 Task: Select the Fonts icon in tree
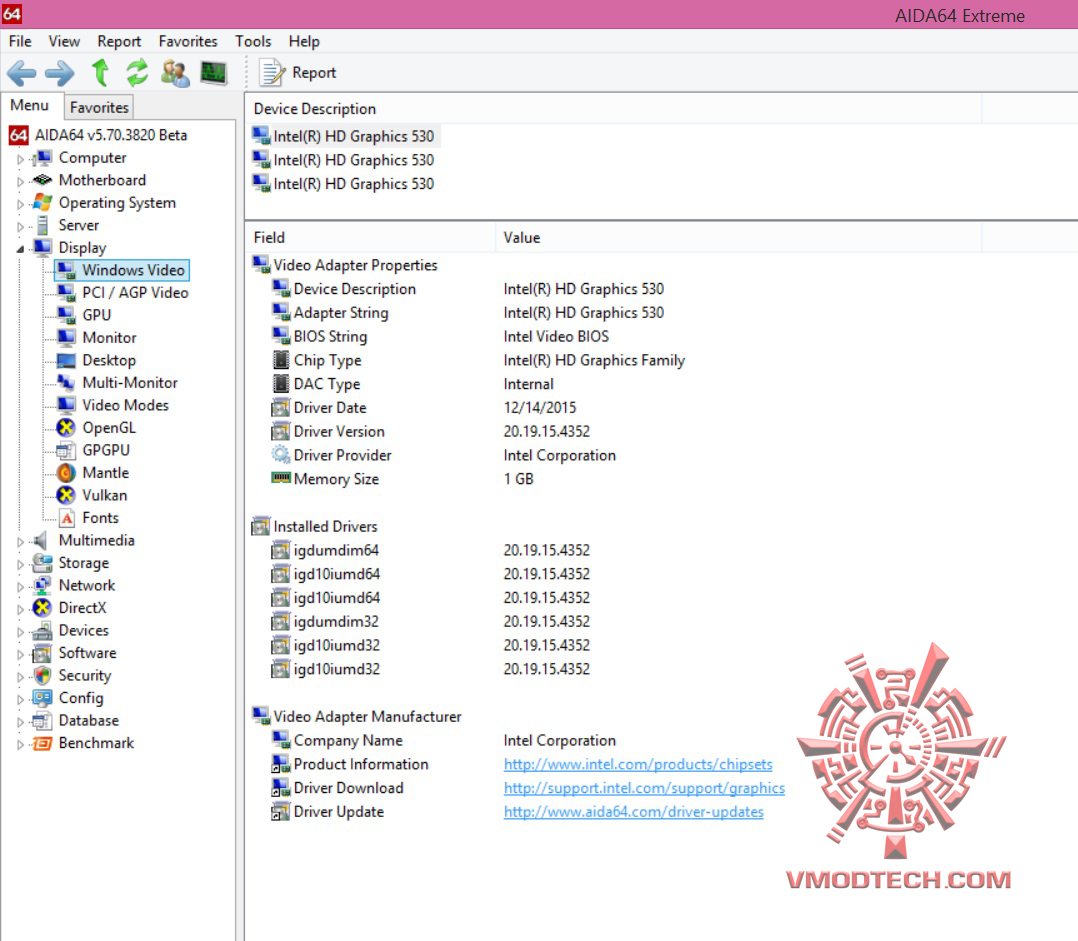point(67,518)
